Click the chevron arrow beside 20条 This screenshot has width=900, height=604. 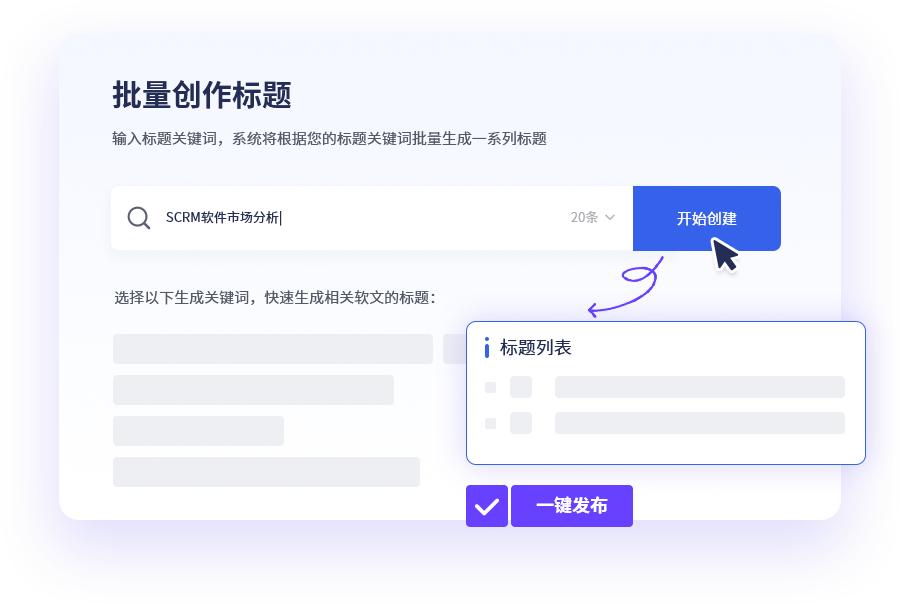coord(610,218)
